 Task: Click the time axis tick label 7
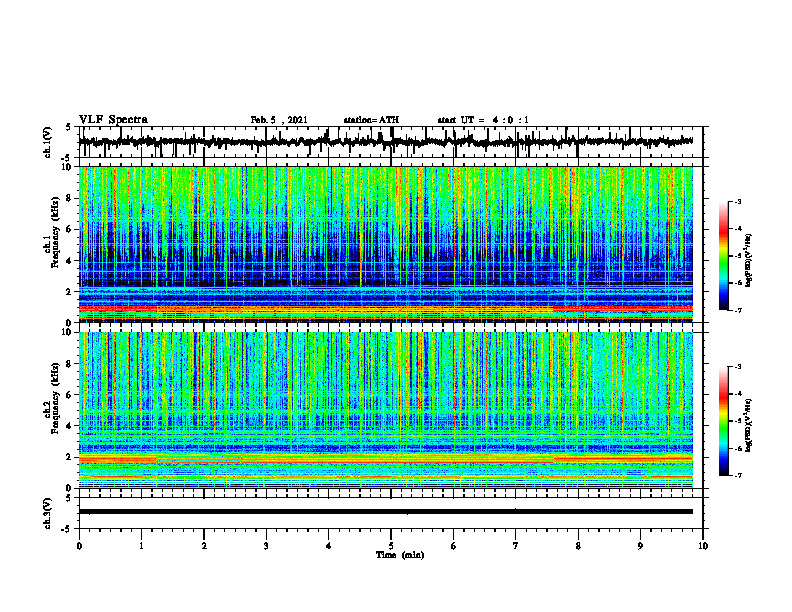tap(516, 546)
